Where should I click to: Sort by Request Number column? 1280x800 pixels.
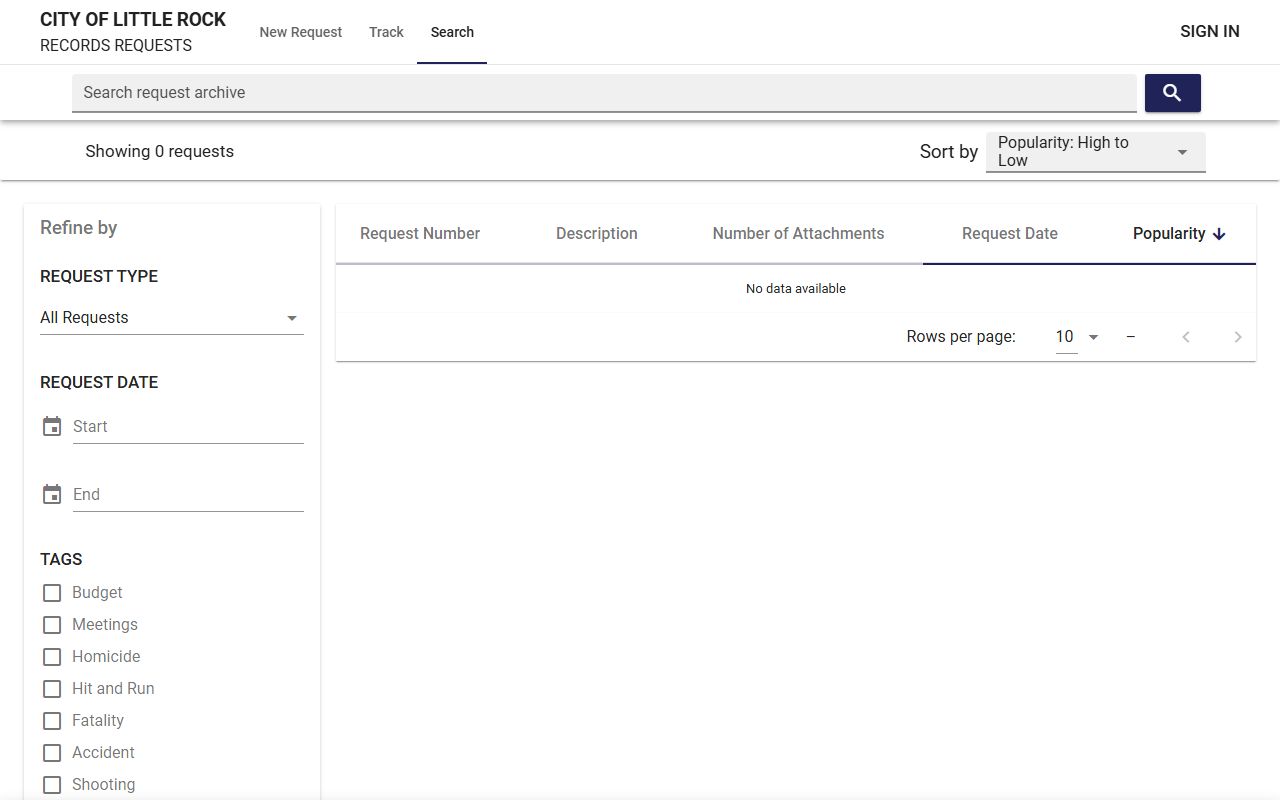tap(420, 234)
